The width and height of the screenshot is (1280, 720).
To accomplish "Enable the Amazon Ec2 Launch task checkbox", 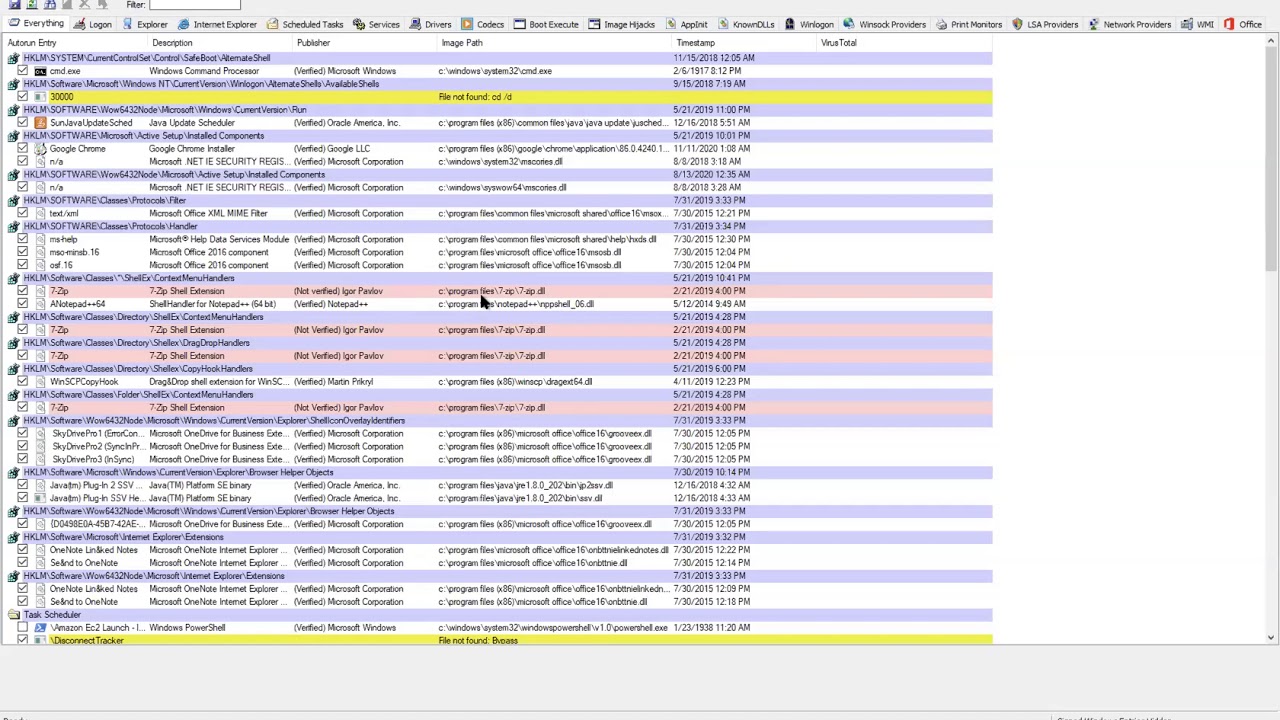I will click(23, 628).
